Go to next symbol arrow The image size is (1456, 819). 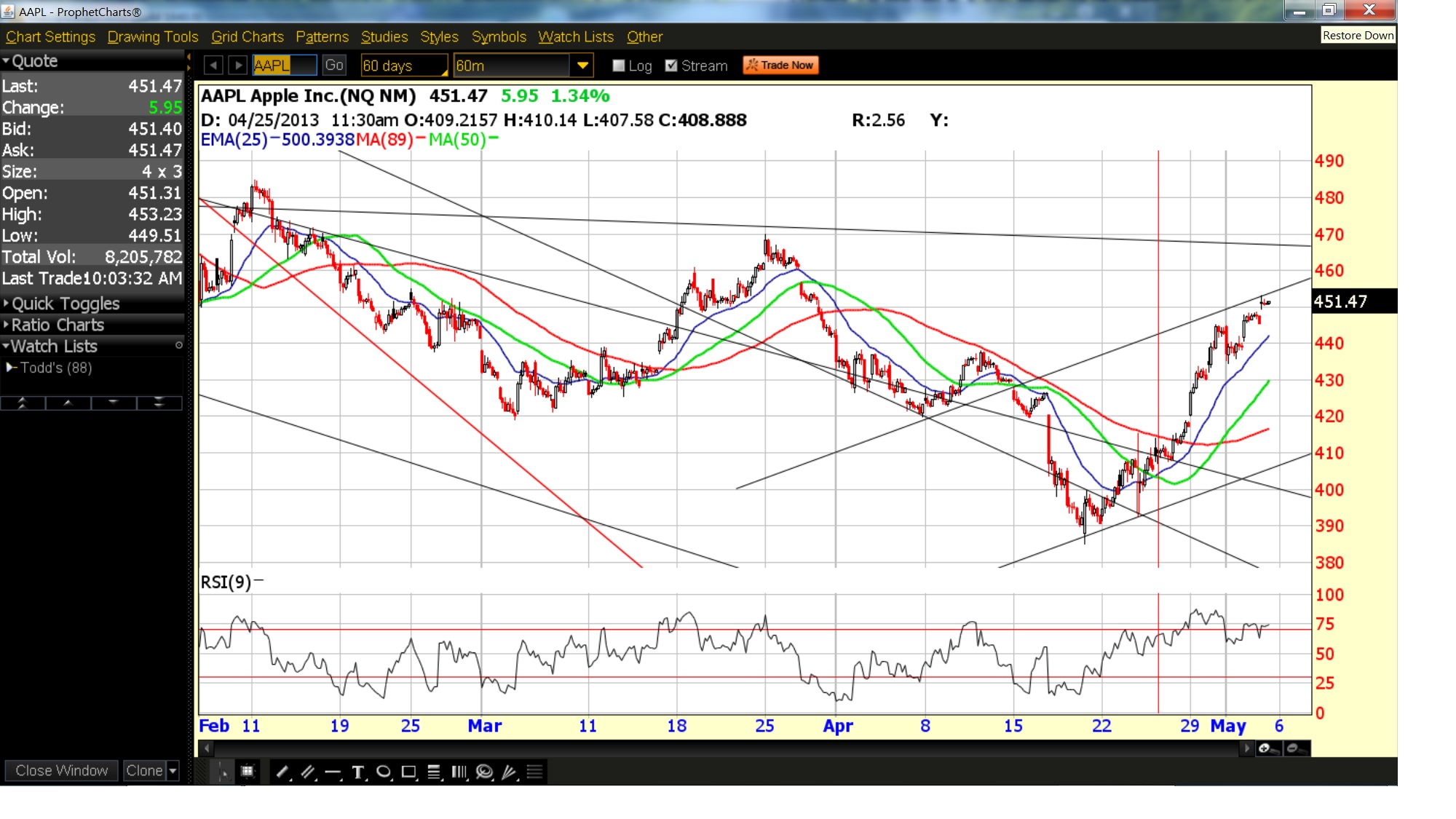pos(238,66)
